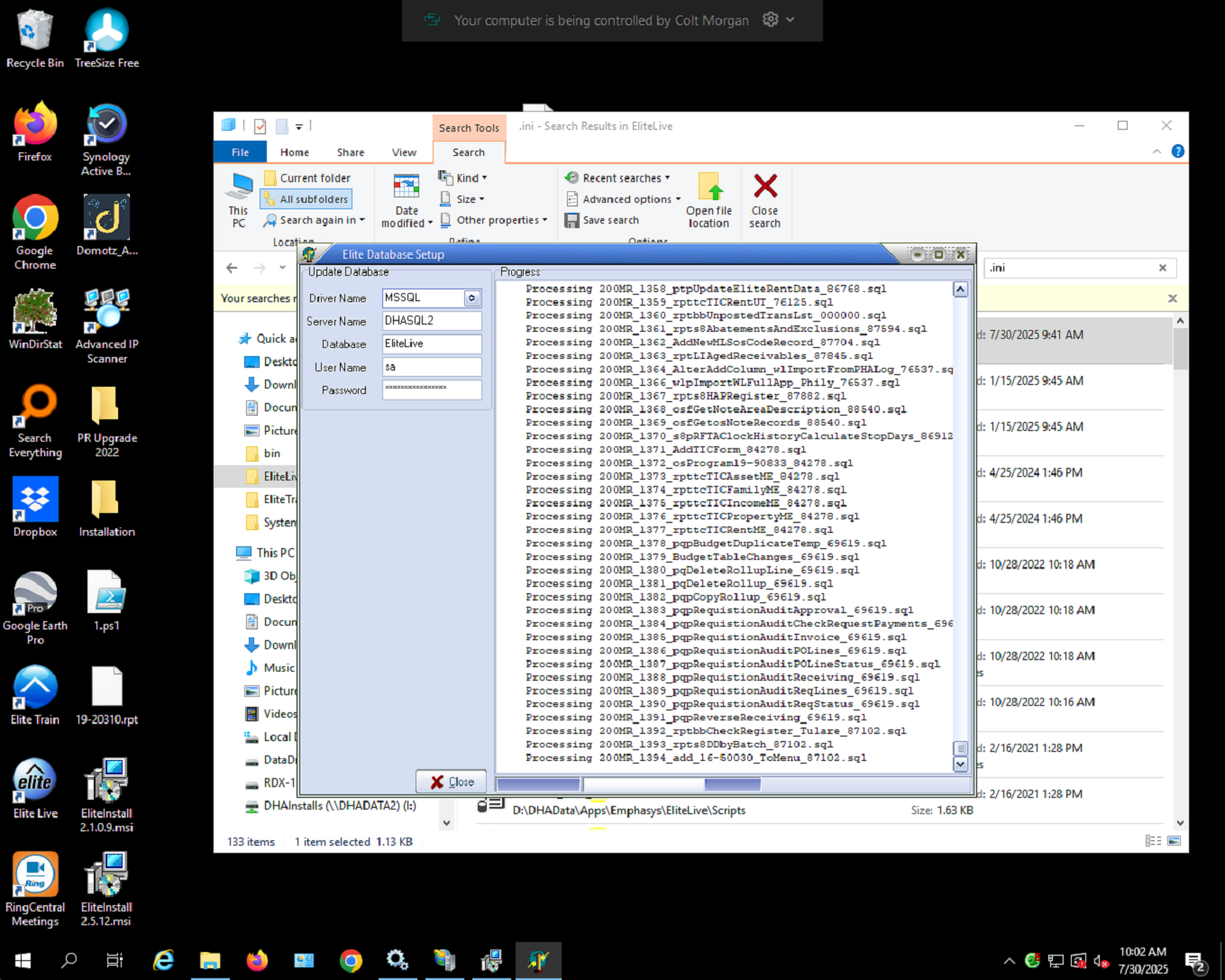Select the Google Chrome desktop shortcut
The width and height of the screenshot is (1225, 980).
click(35, 233)
